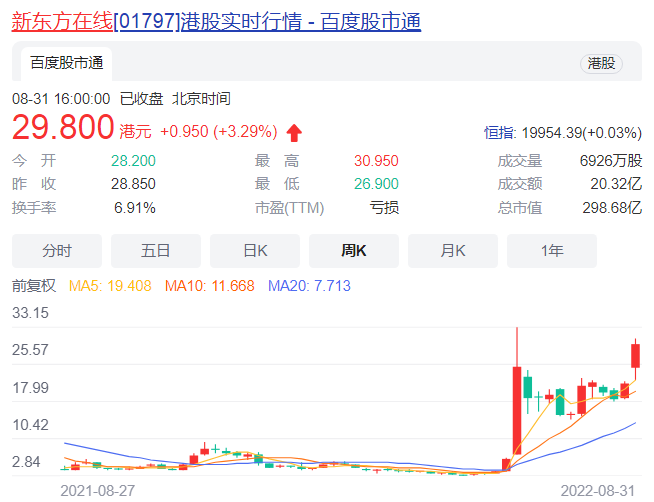Image resolution: width=654 pixels, height=502 pixels.
Task: Switch to the 分时 chart tab
Action: (57, 251)
